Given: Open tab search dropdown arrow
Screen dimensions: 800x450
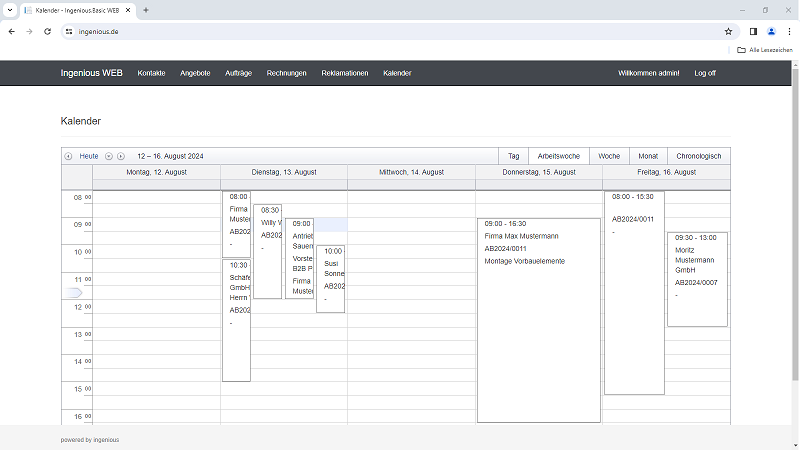Looking at the screenshot, I should 10,10.
